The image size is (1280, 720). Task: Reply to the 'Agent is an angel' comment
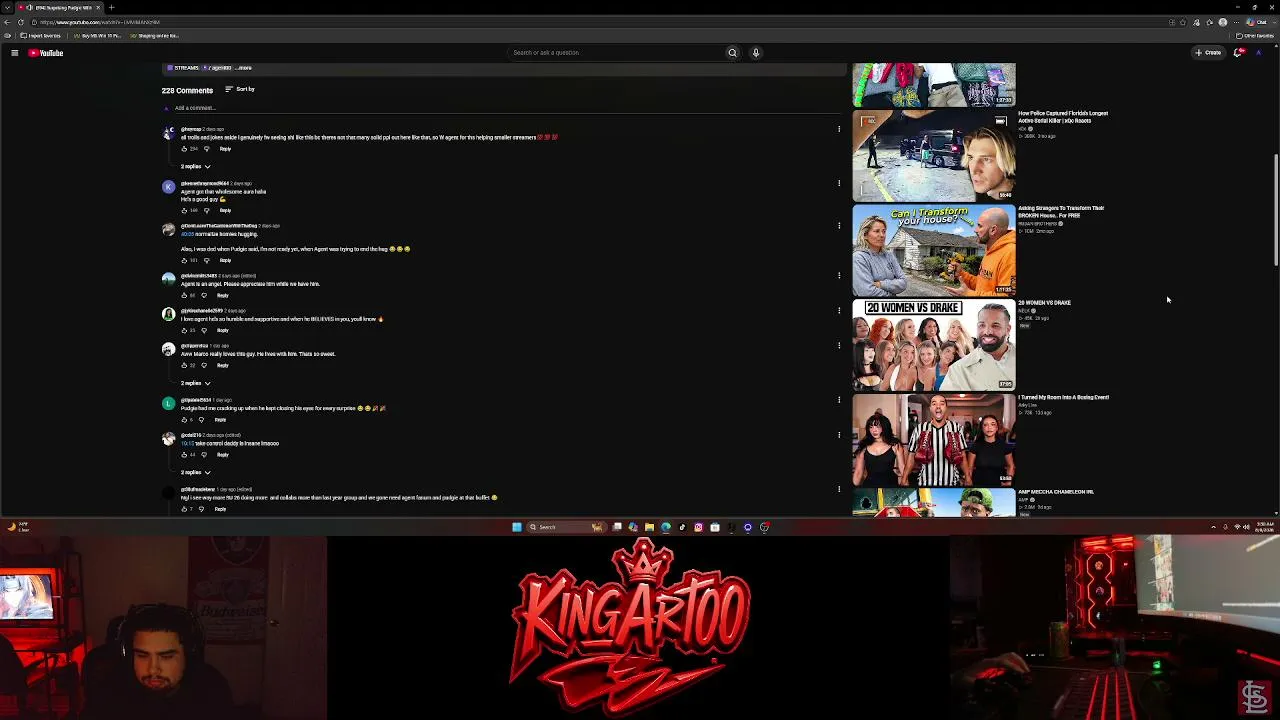[x=222, y=296]
